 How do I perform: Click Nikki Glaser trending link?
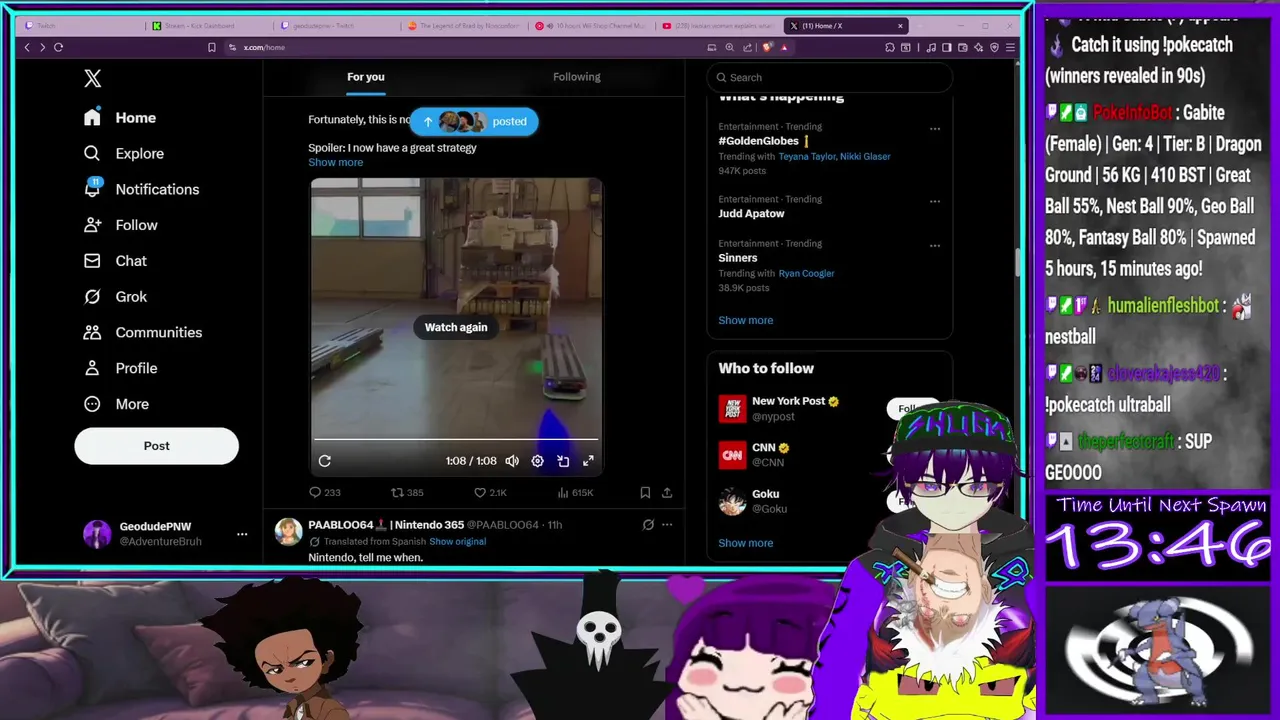point(865,156)
